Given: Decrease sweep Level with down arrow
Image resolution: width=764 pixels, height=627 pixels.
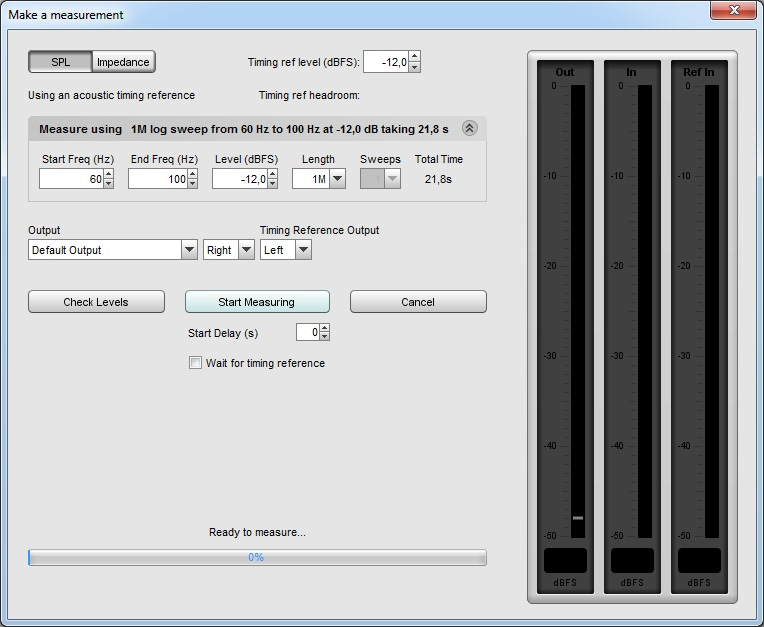Looking at the screenshot, I should click(x=272, y=184).
